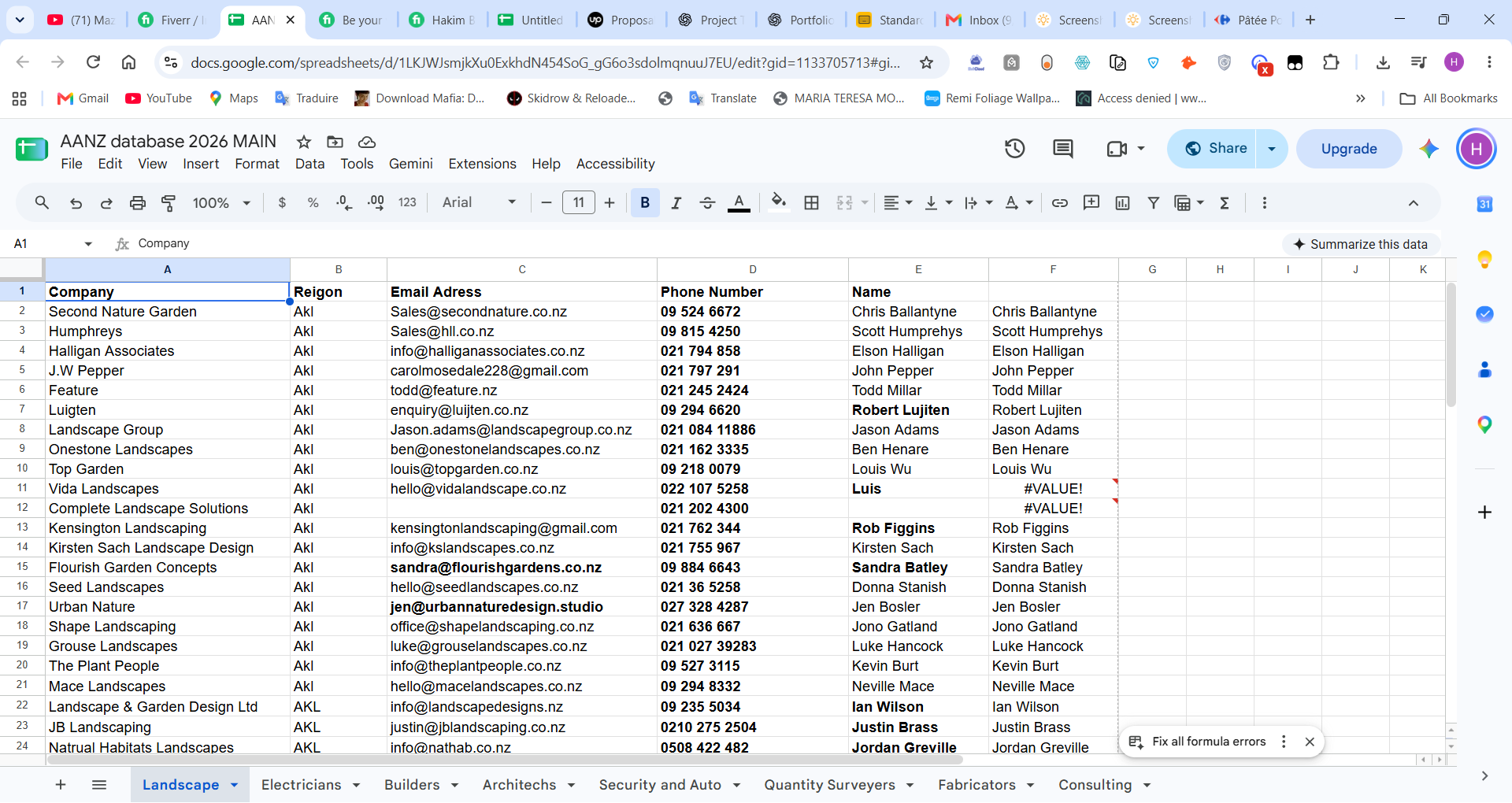Open the text color picker
The width and height of the screenshot is (1512, 803).
738,203
